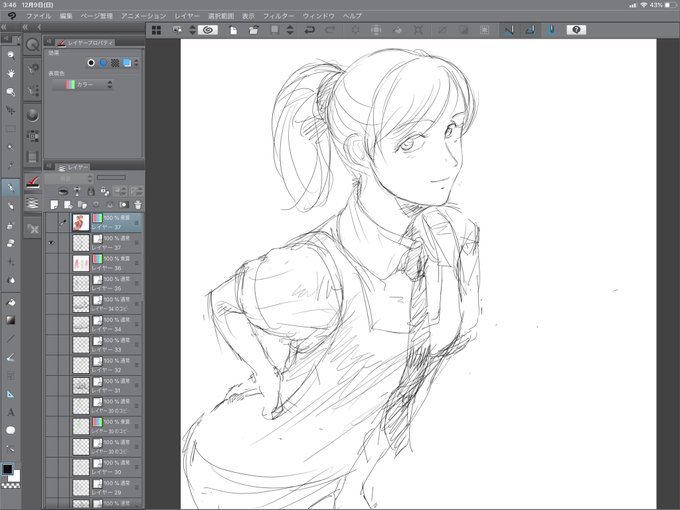This screenshot has width=680, height=510.
Task: Click the Open file folder icon
Action: click(253, 30)
